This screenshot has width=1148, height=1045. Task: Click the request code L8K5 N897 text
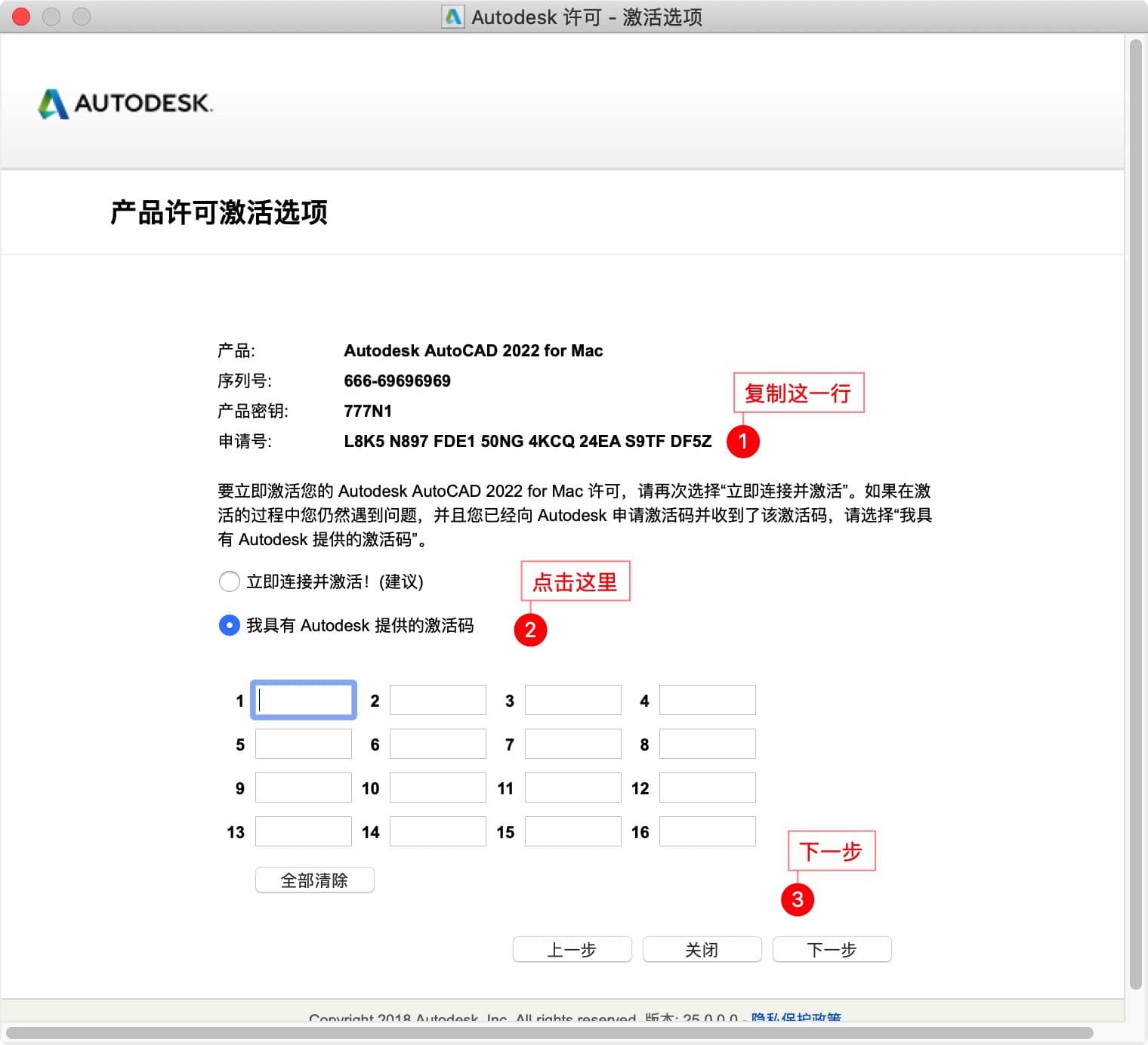[527, 441]
